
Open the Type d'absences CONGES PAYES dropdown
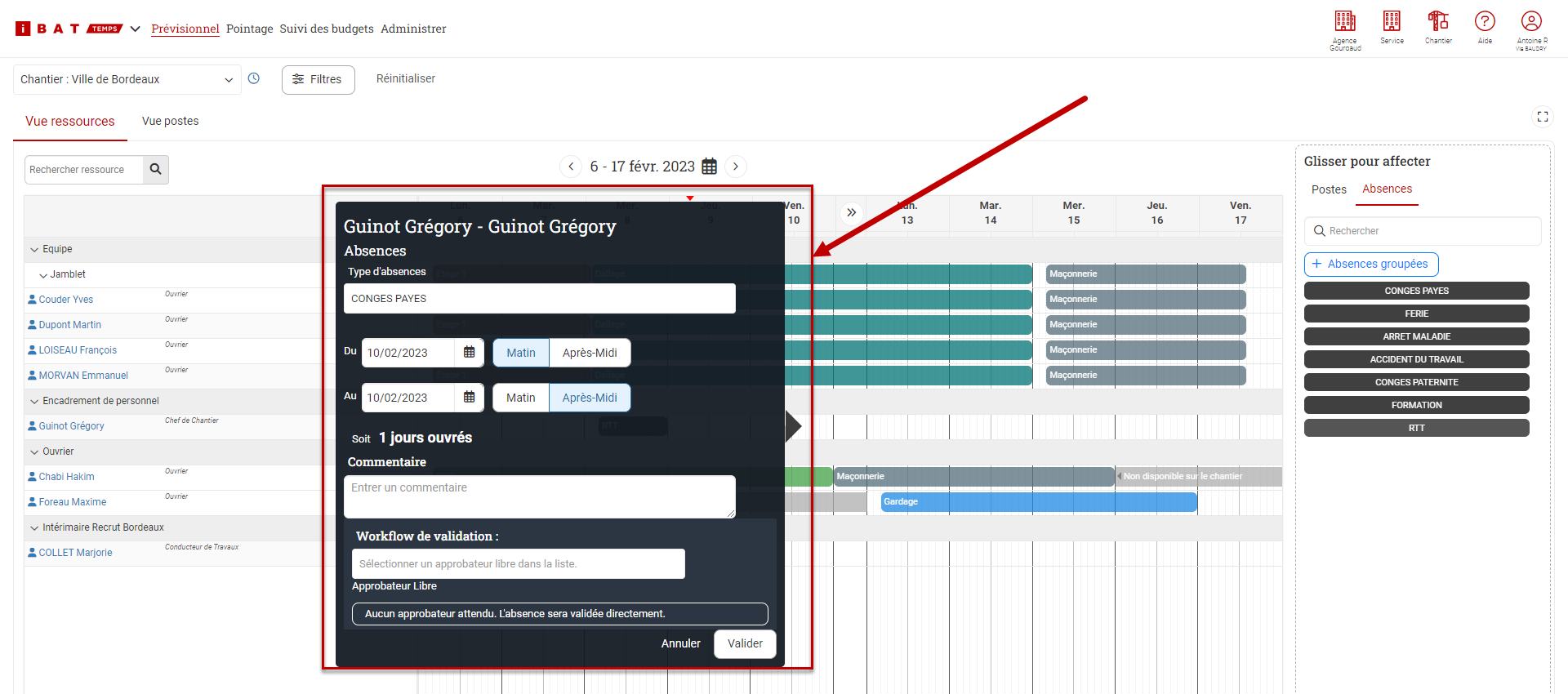(539, 299)
